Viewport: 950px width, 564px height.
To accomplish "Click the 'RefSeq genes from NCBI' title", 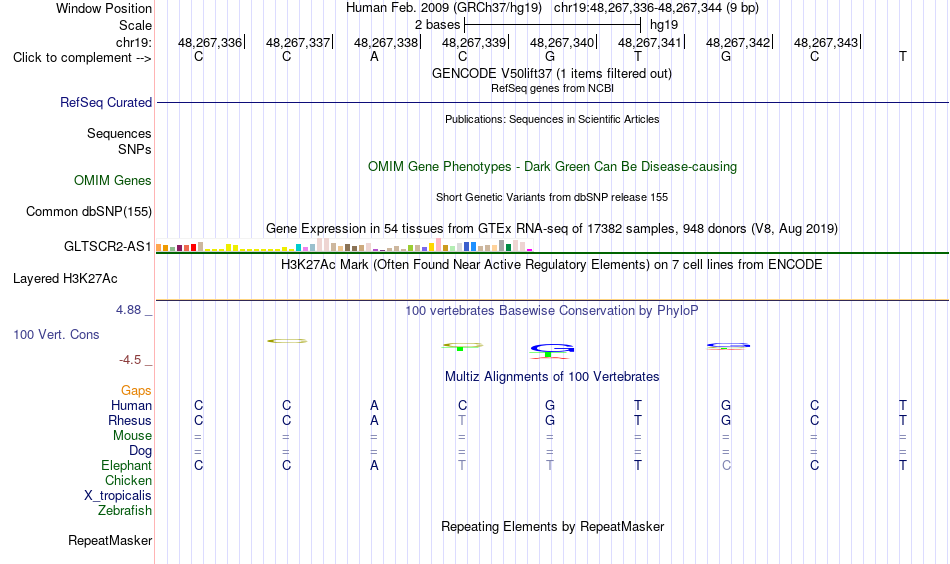I will click(552, 88).
